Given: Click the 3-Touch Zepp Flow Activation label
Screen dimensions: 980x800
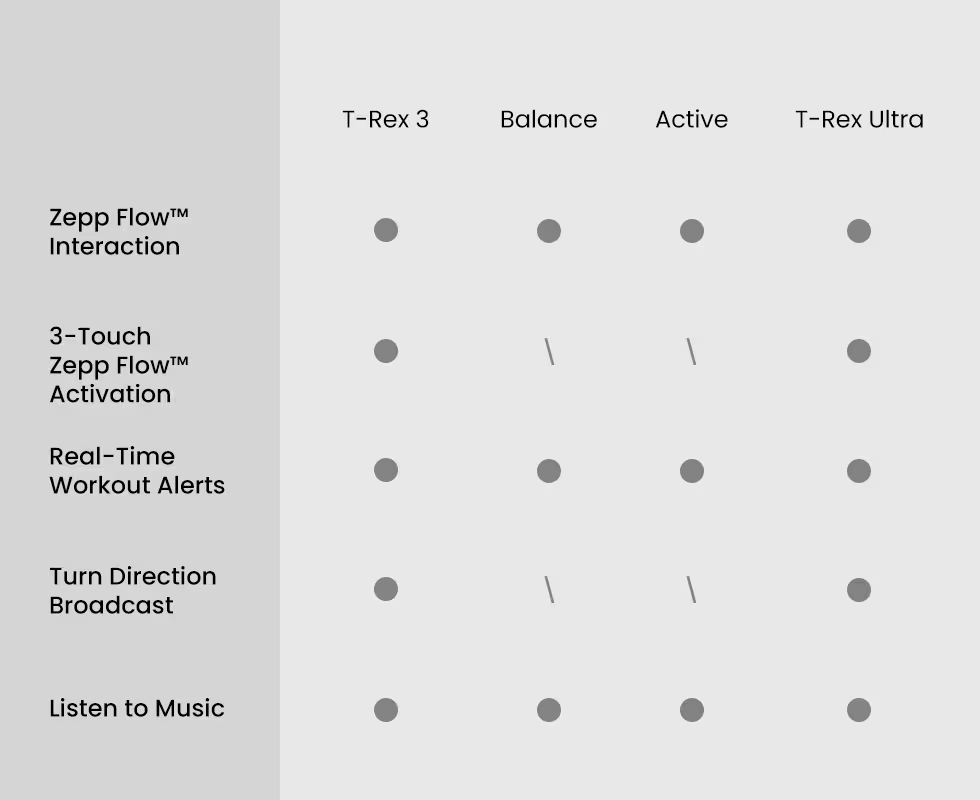Looking at the screenshot, I should click(x=119, y=365).
